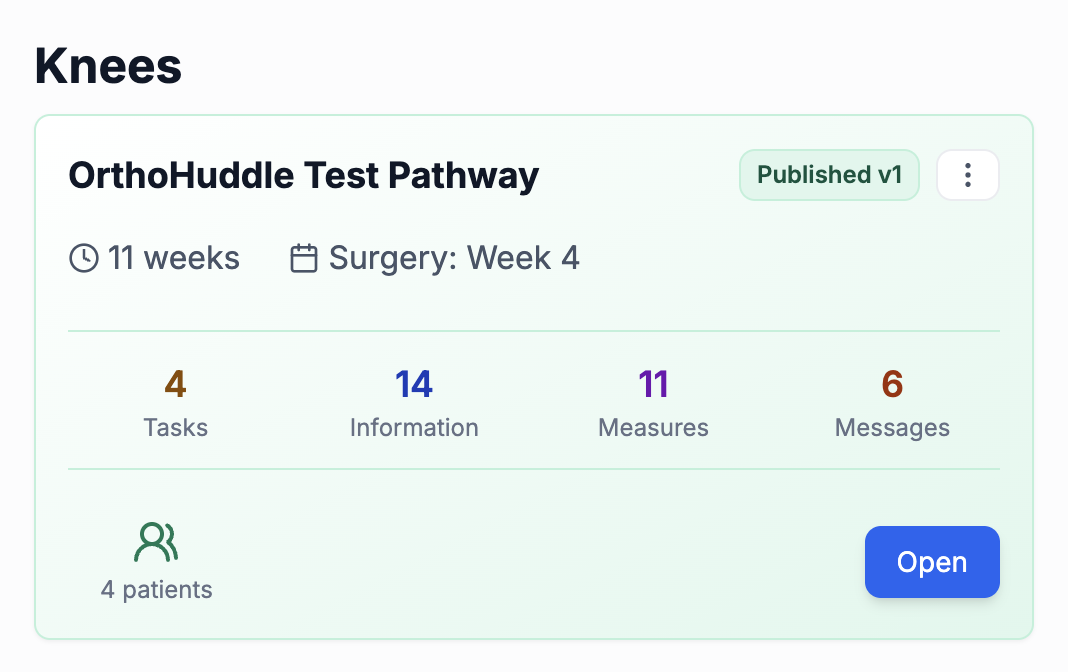The image size is (1068, 672).
Task: Click the clock icon next to duration
Action: (x=82, y=257)
